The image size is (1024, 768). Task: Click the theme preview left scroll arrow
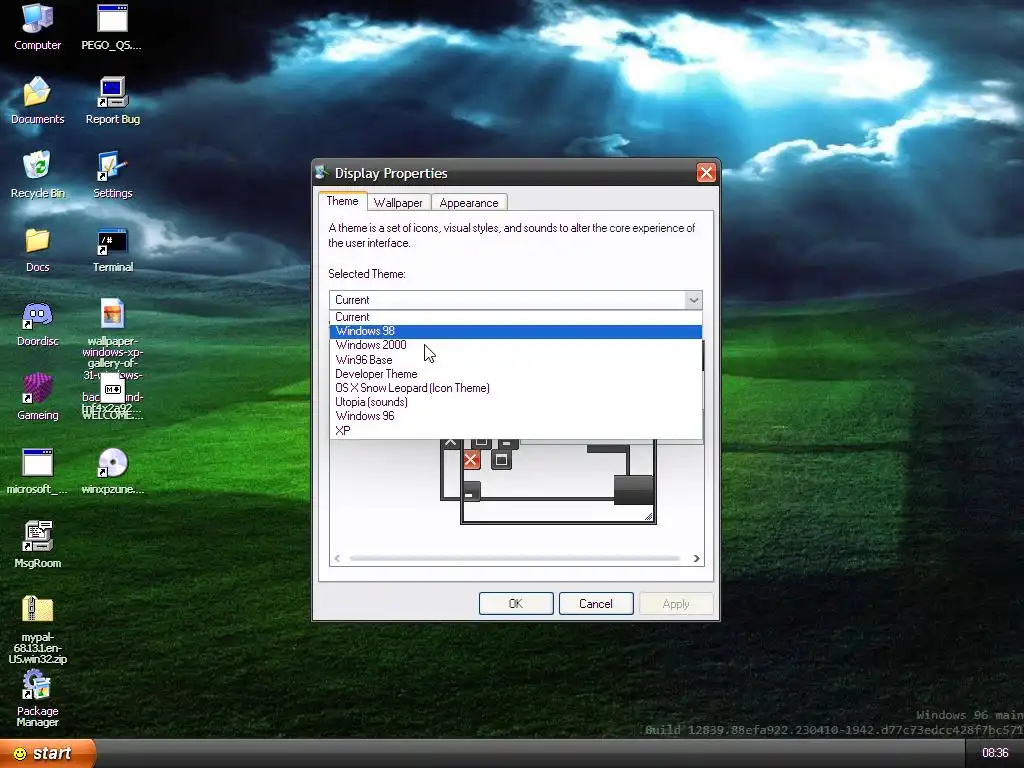pyautogui.click(x=337, y=558)
